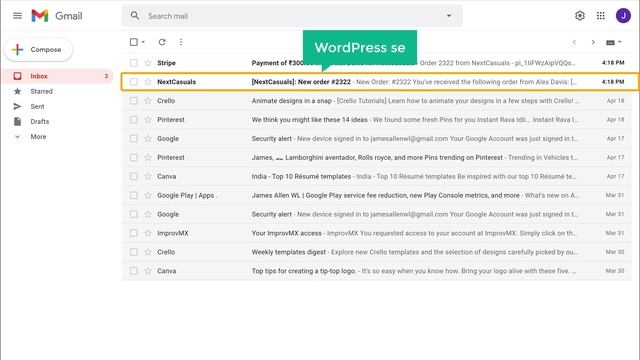Click the Search mail field

click(x=292, y=16)
